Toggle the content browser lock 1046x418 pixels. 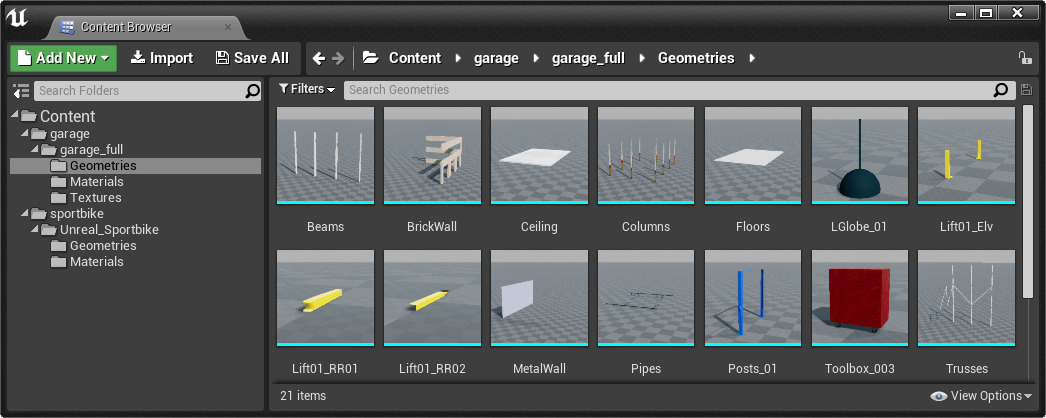(x=1024, y=58)
